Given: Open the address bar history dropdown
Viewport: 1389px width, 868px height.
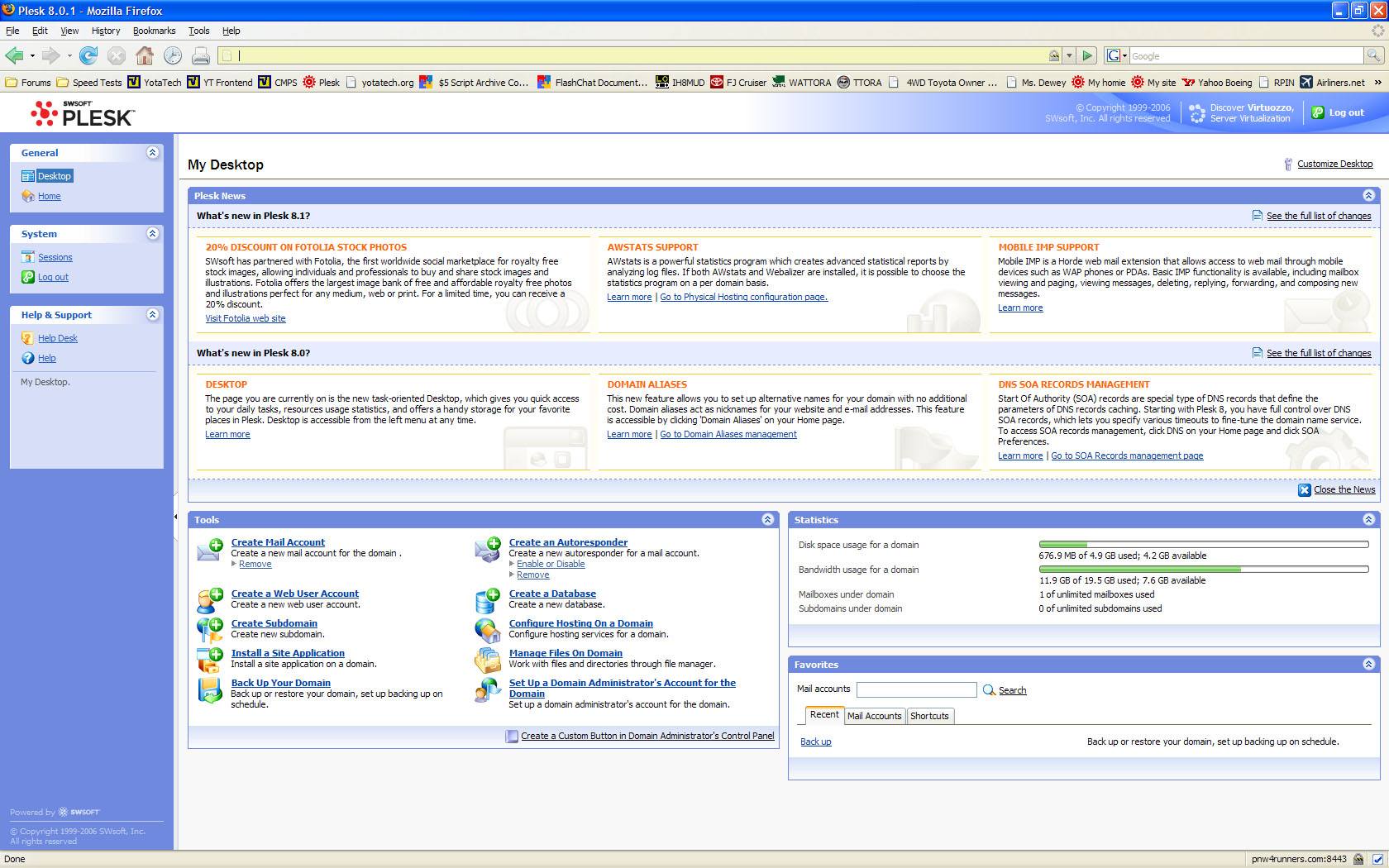Looking at the screenshot, I should tap(1069, 55).
